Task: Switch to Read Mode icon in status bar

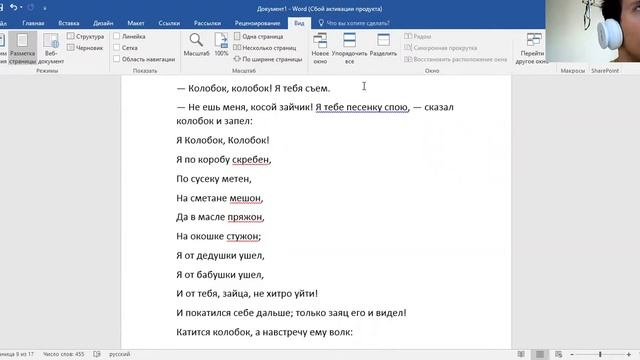Action: (x=521, y=354)
